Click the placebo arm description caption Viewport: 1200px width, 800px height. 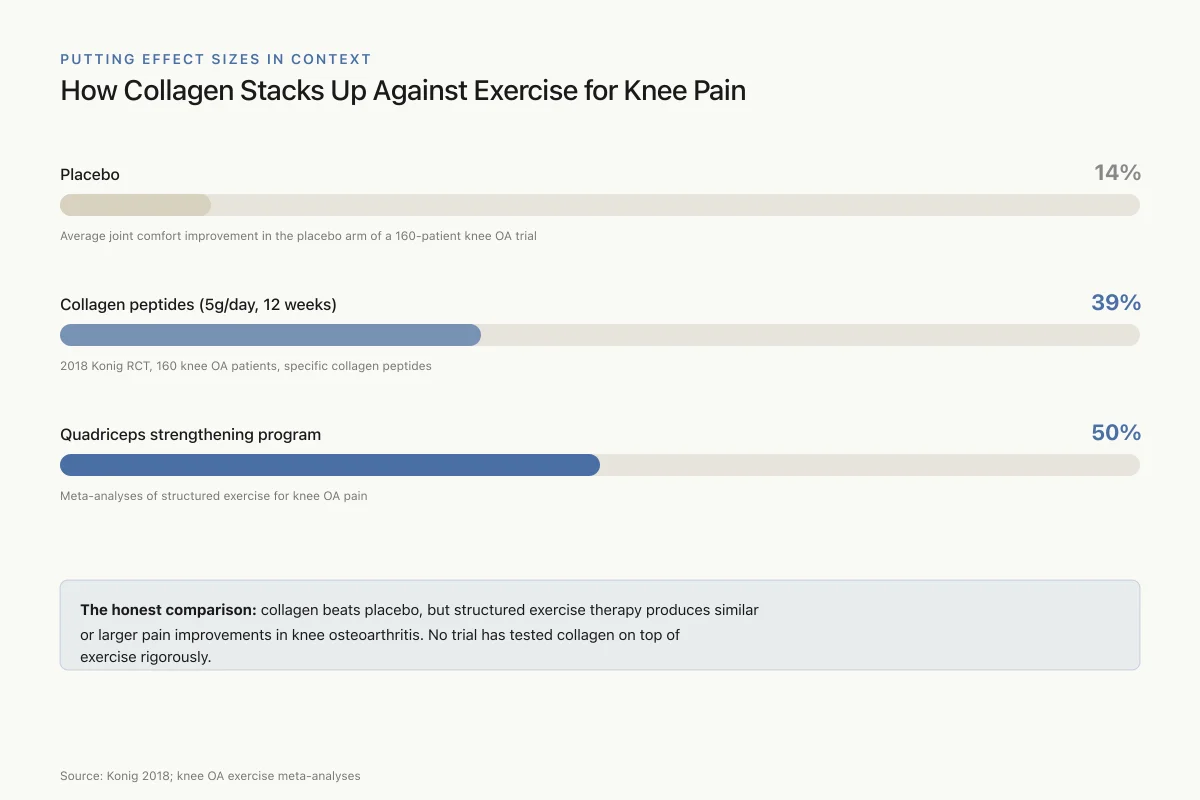(298, 236)
